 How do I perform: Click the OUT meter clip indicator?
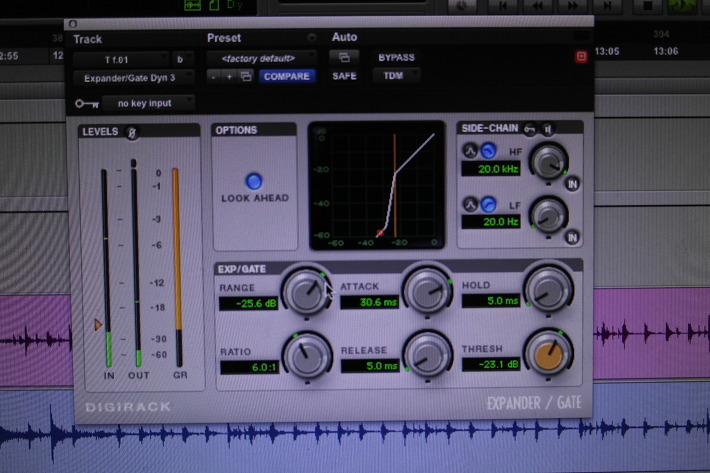point(133,163)
